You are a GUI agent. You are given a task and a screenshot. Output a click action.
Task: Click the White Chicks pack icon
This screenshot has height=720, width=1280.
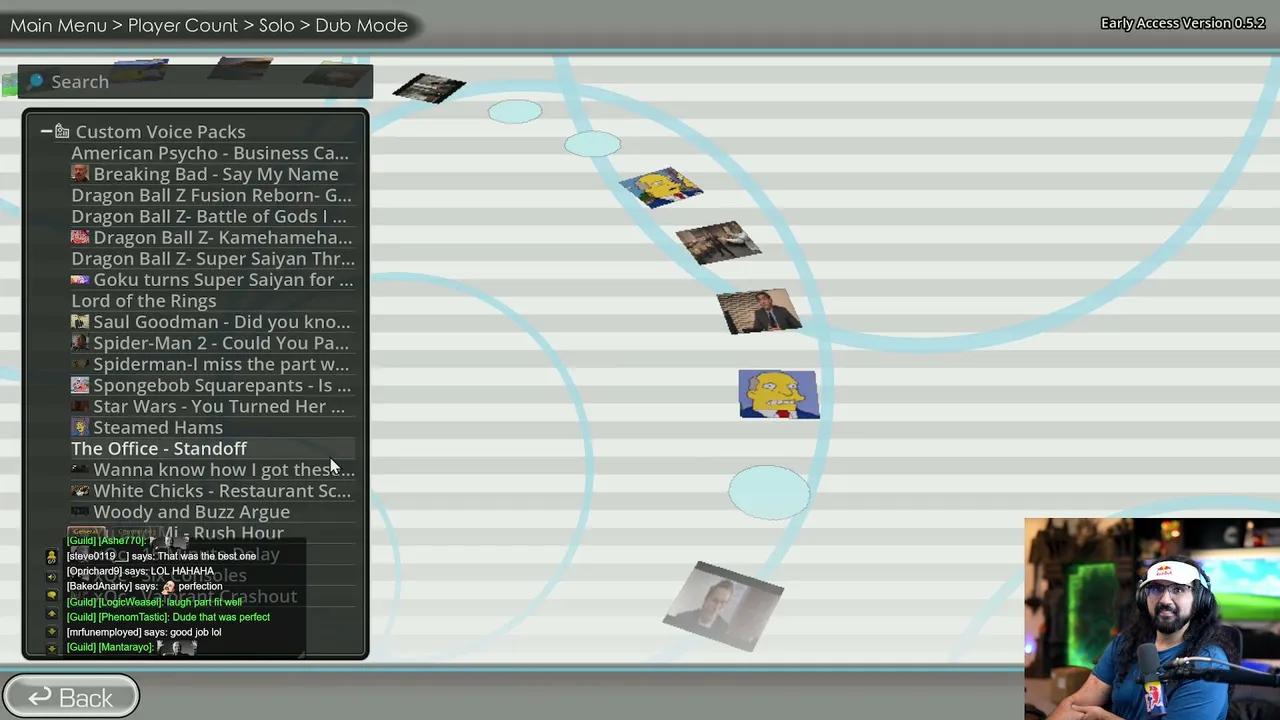(80, 491)
